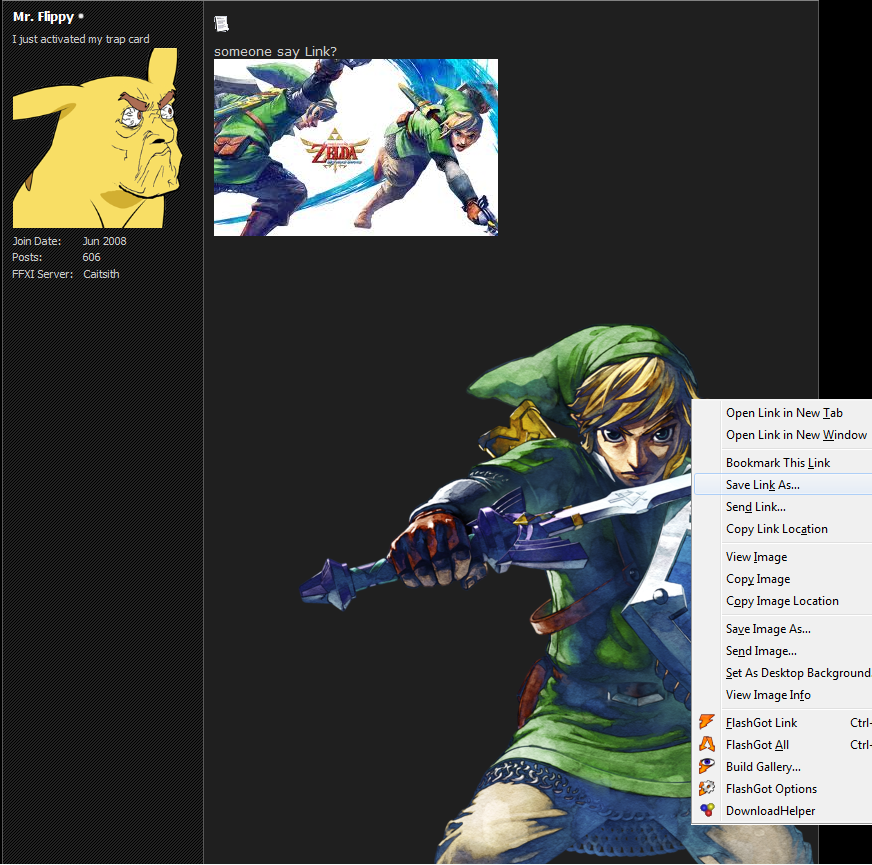The width and height of the screenshot is (872, 865).
Task: Choose Open Link in New Tab
Action: pos(783,413)
